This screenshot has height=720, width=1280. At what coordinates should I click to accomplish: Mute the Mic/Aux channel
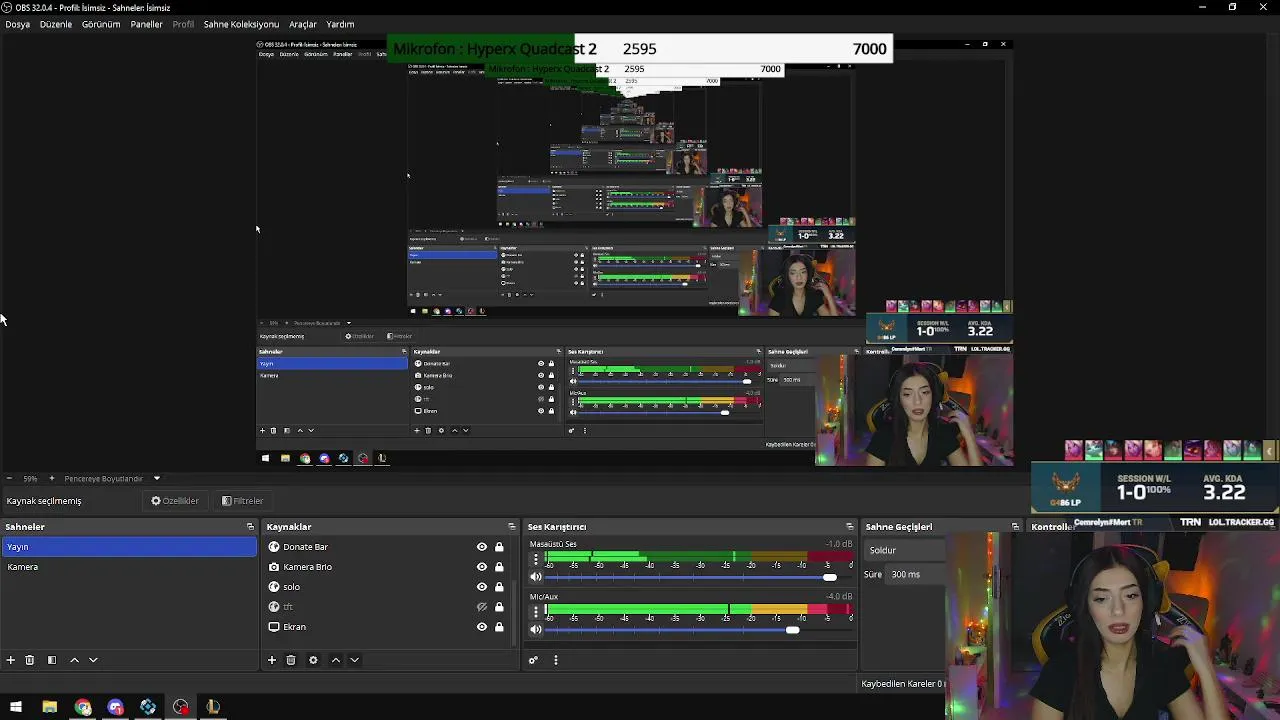point(536,629)
